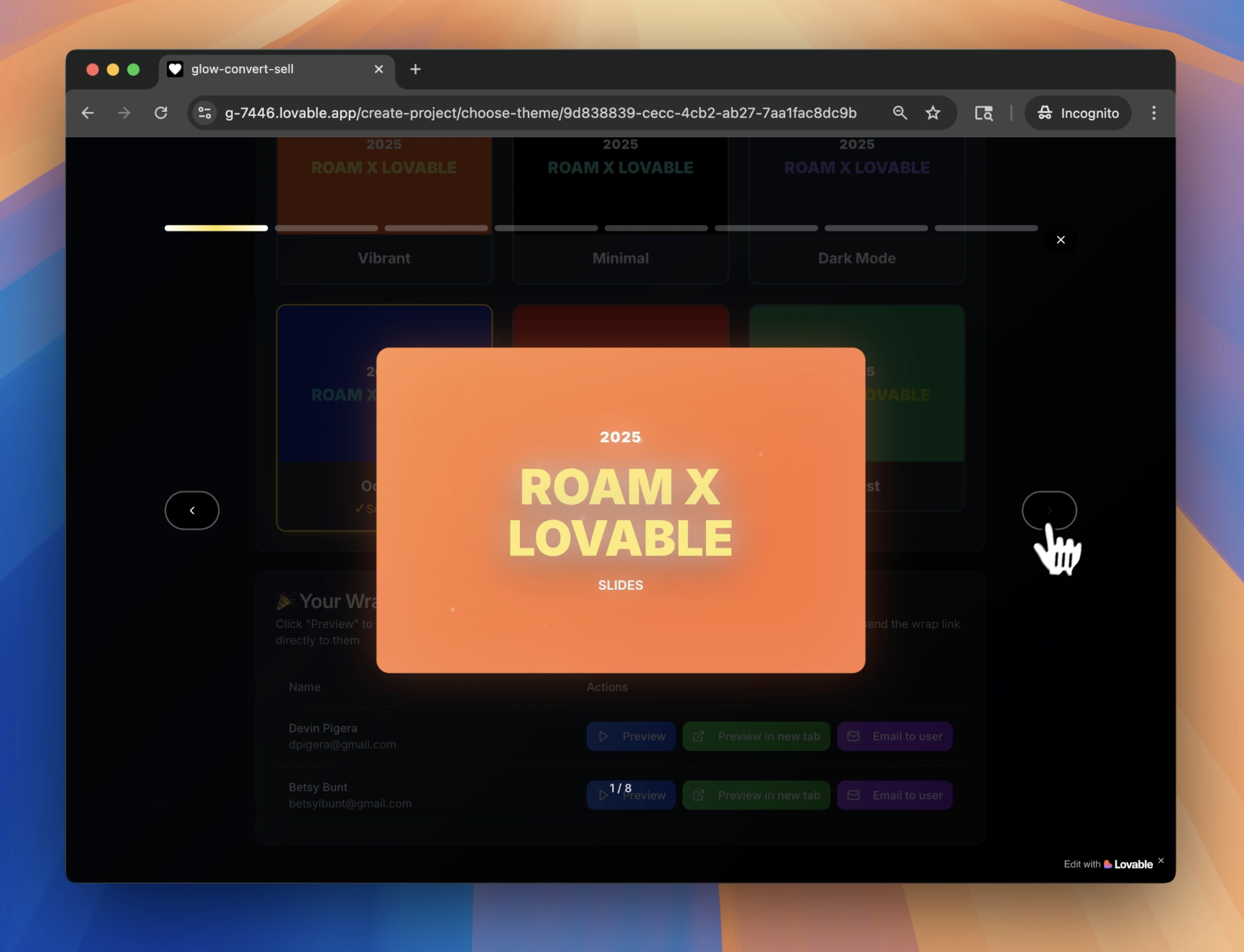Reload the current page
1244x952 pixels.
point(161,113)
